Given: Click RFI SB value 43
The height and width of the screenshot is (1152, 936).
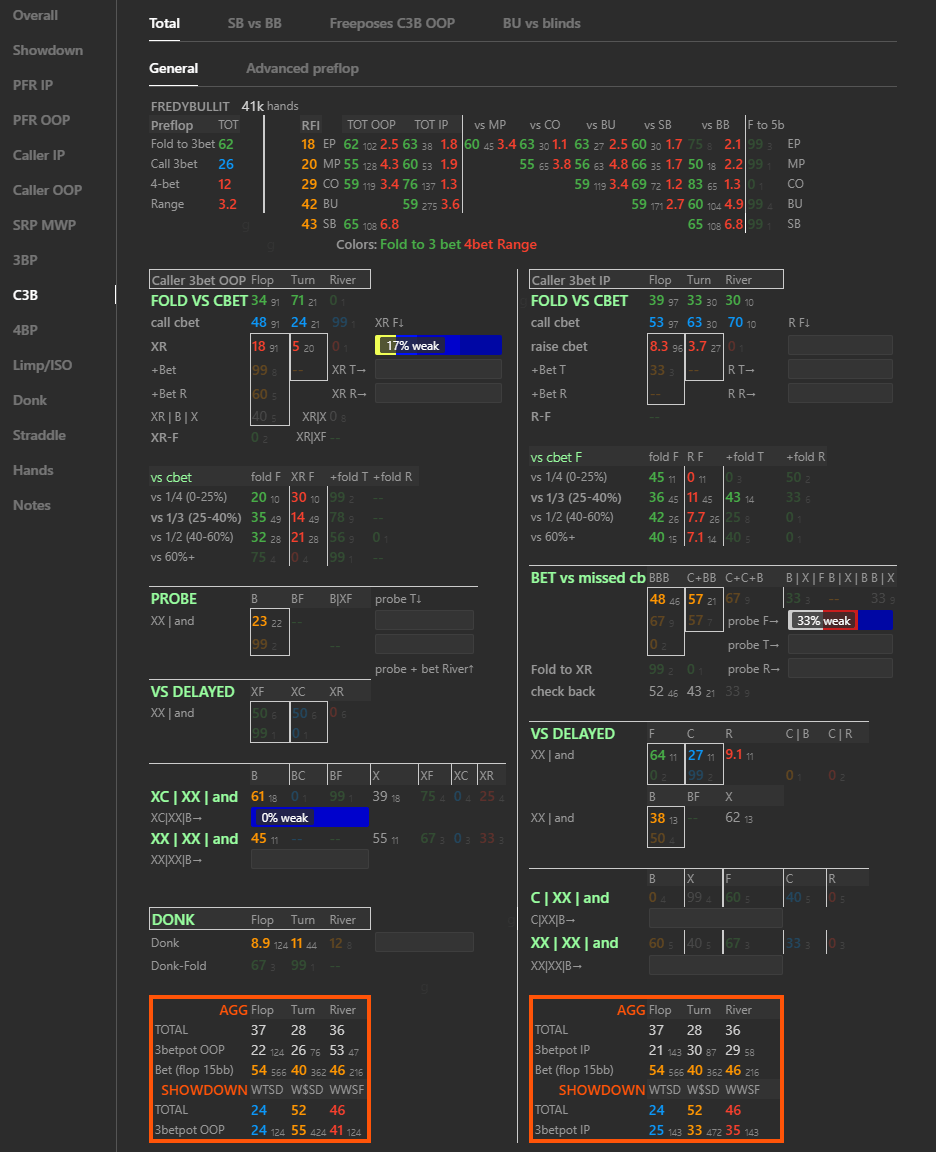Looking at the screenshot, I should click(x=309, y=224).
